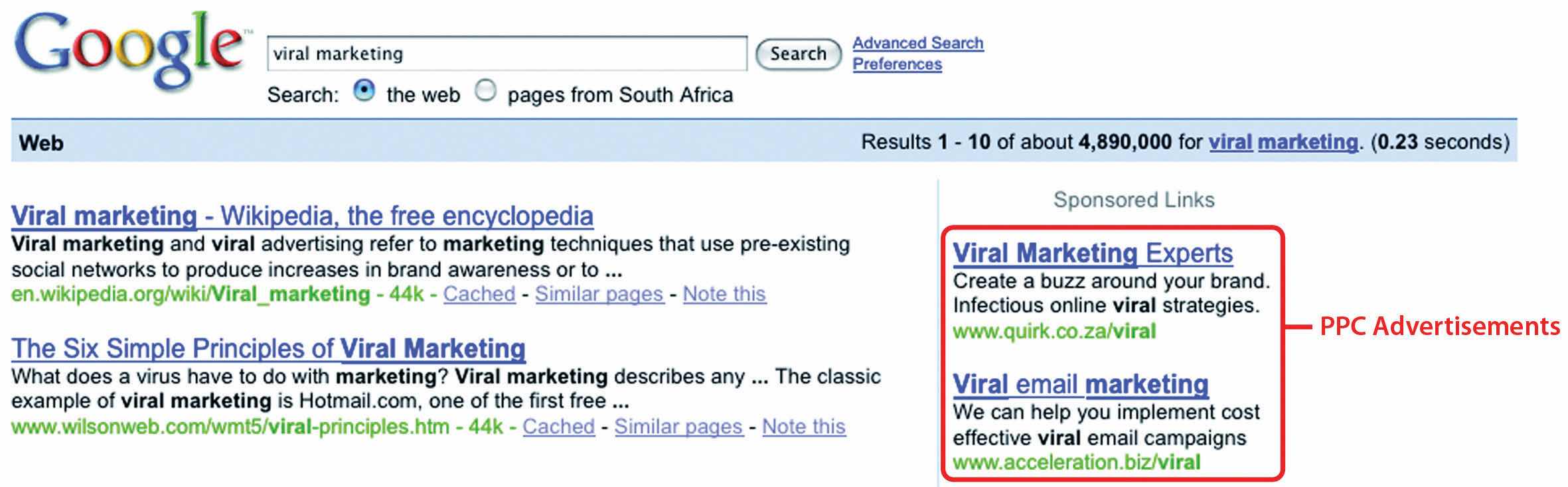Open the Viral email marketing sponsored ad
Viewport: 1568px width, 487px height.
[1080, 384]
